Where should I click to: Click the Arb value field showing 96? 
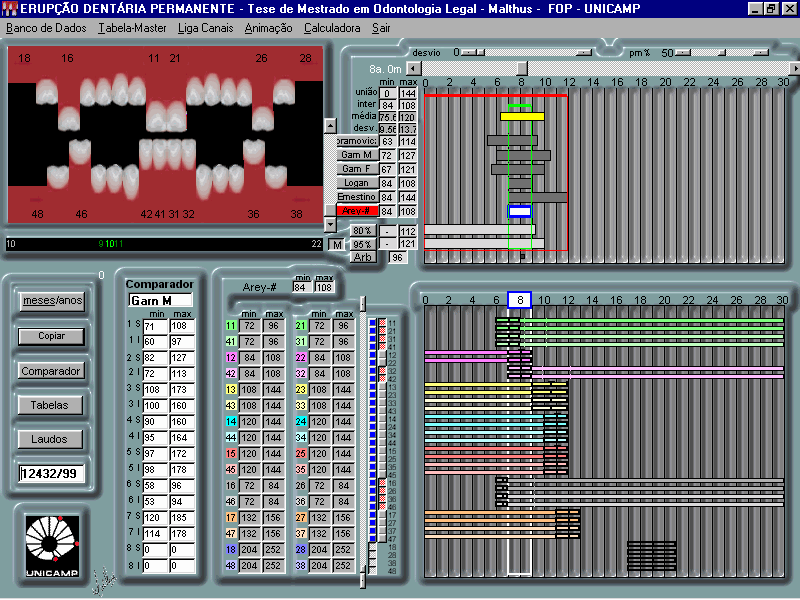pos(398,258)
